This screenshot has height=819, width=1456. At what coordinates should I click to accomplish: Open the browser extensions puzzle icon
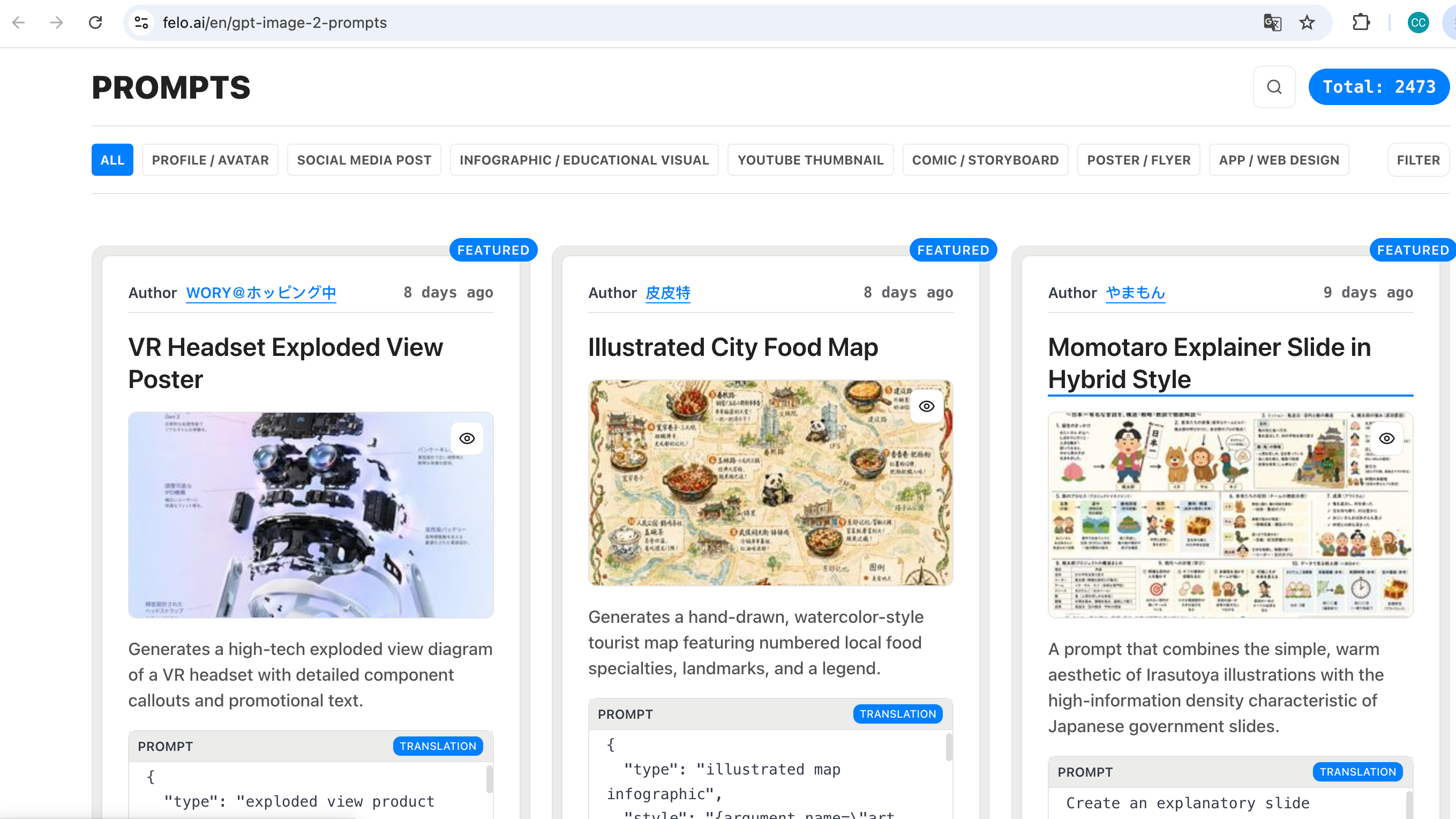point(1361,23)
